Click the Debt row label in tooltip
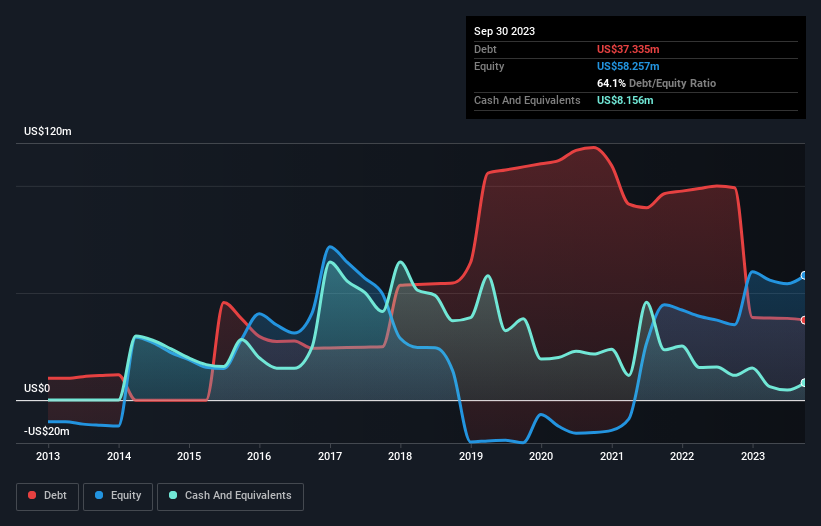 485,49
